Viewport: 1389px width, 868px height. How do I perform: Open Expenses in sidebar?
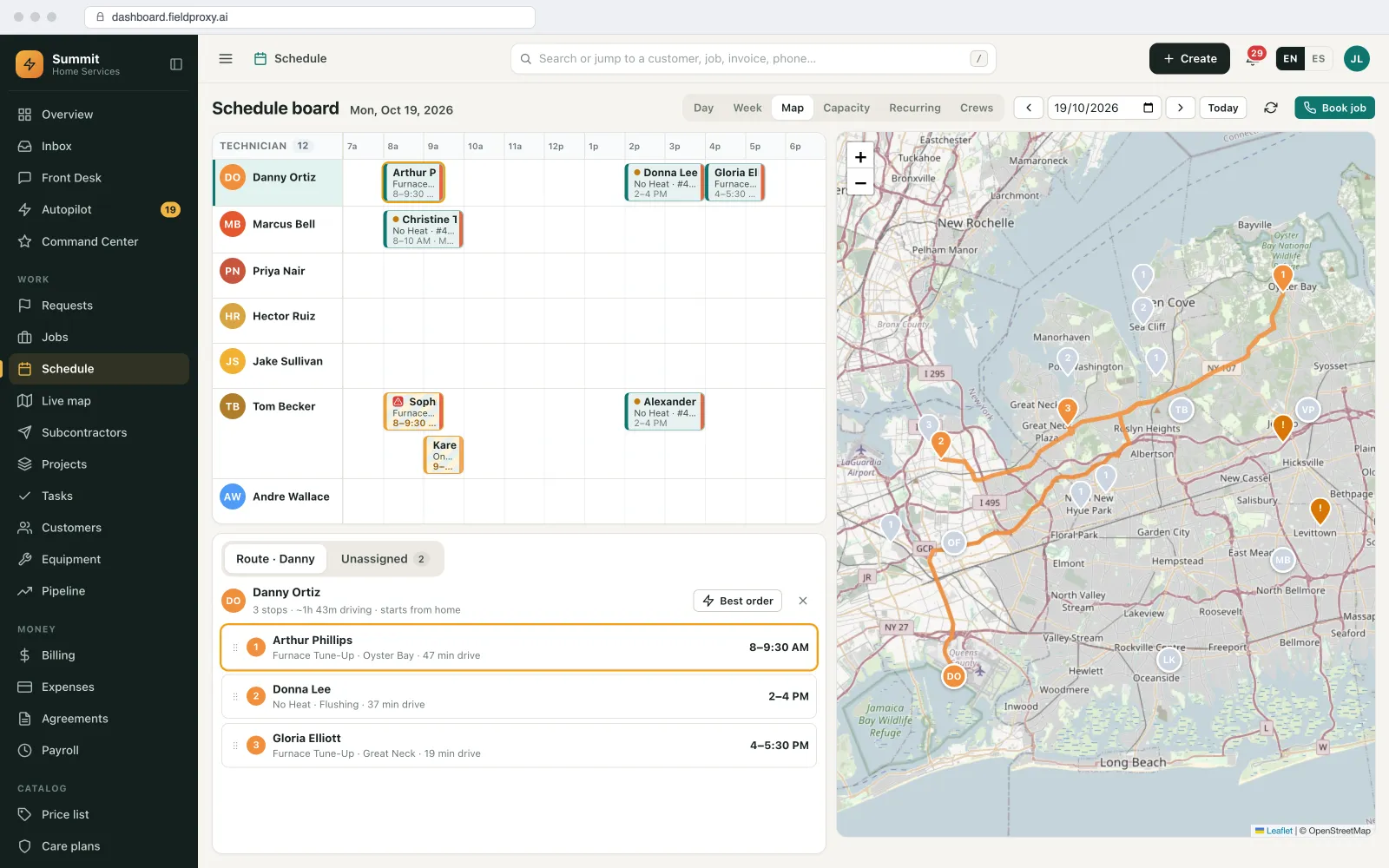[x=98, y=687]
